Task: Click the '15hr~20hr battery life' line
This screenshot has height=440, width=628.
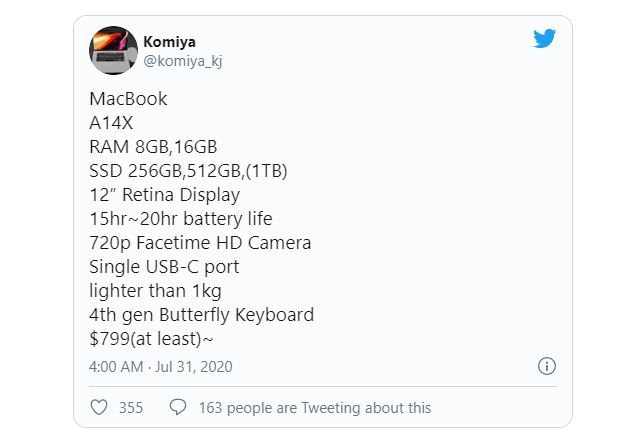Action: pyautogui.click(x=181, y=219)
